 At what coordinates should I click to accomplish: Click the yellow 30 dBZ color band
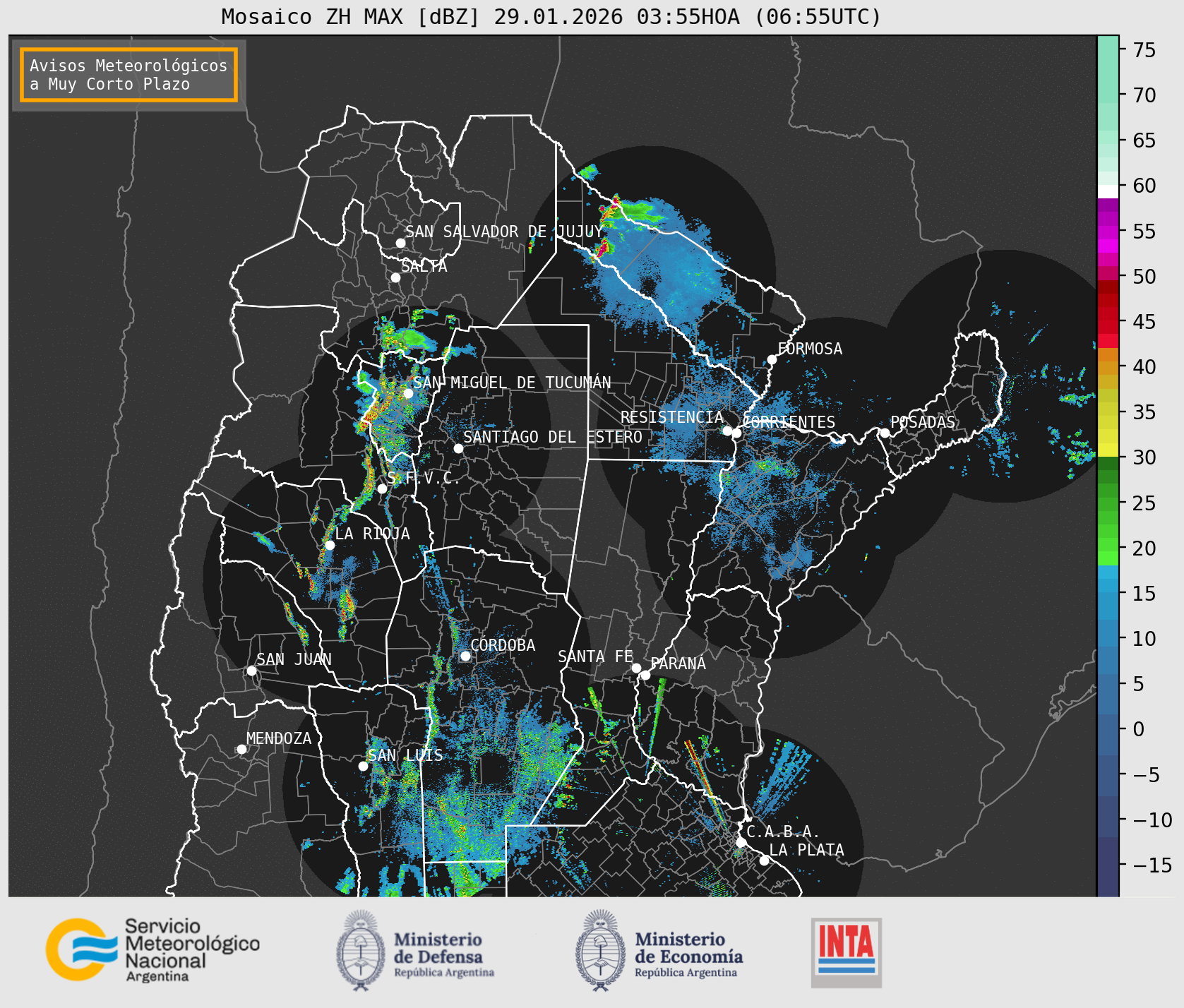click(x=1108, y=450)
